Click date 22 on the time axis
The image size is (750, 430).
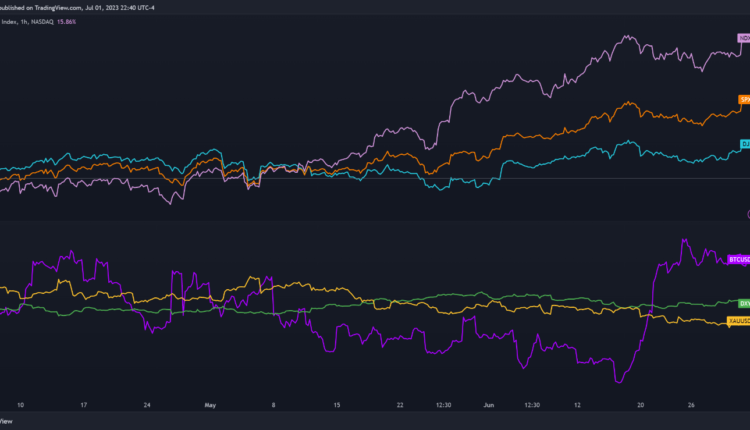pyautogui.click(x=400, y=406)
